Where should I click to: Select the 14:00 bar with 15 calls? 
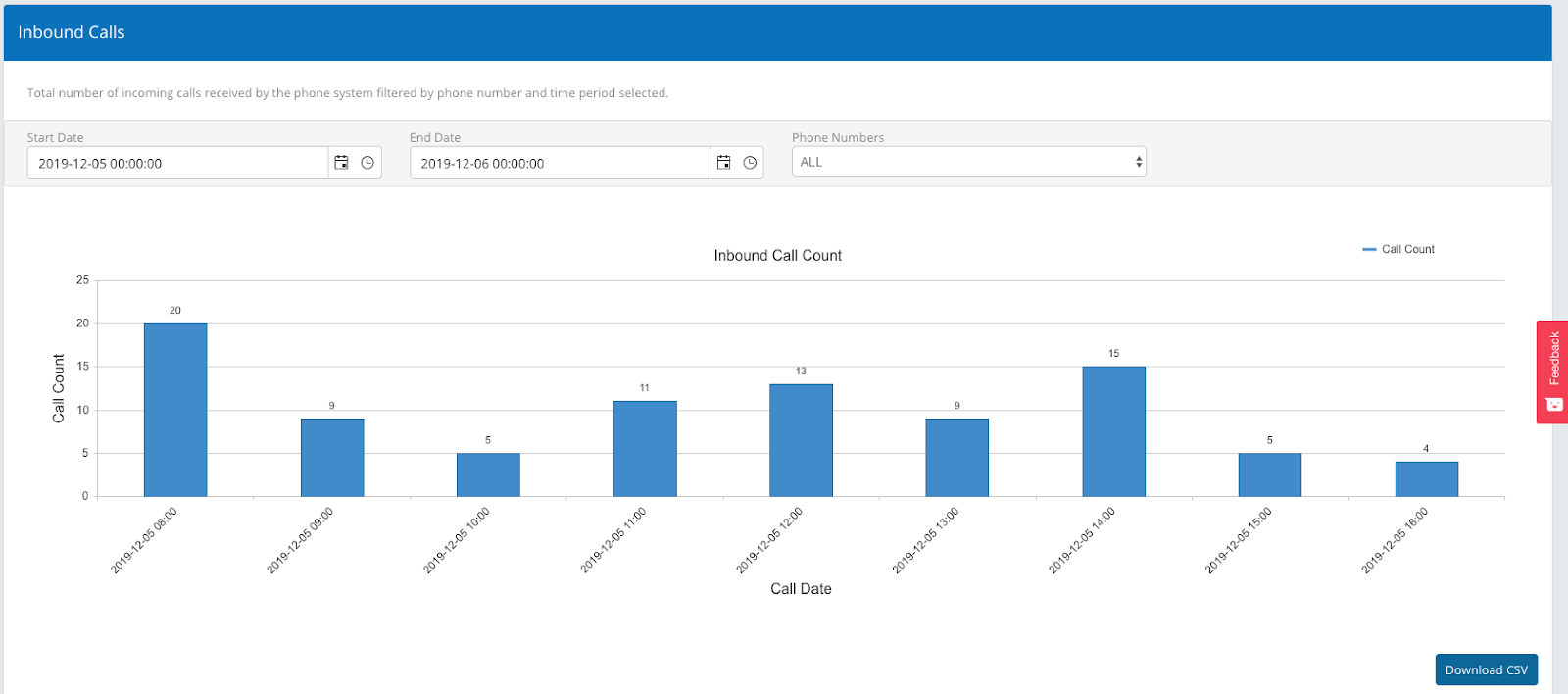pos(1113,431)
